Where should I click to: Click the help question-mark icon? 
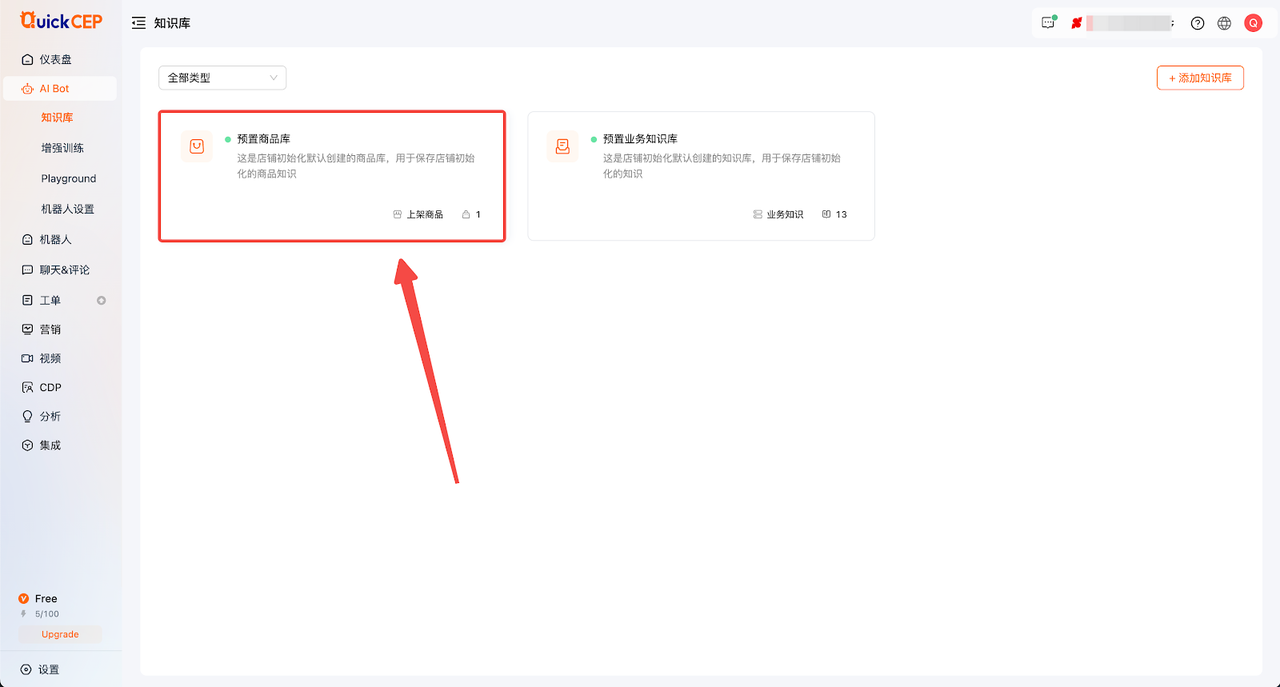tap(1197, 22)
